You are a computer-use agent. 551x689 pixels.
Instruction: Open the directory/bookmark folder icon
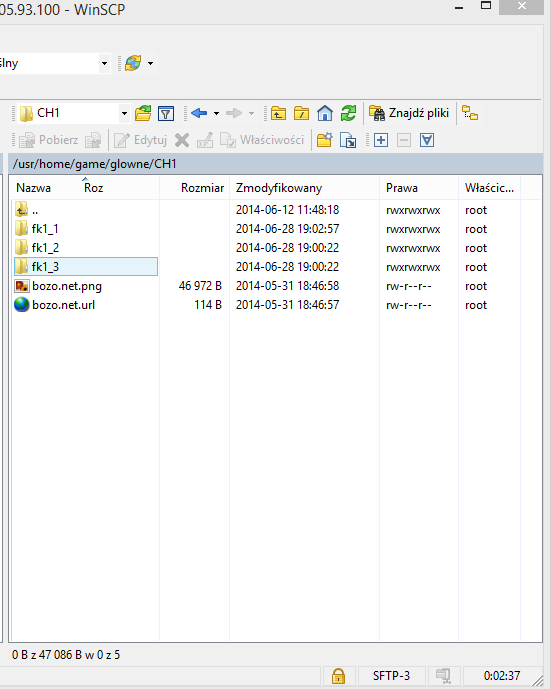[143, 113]
